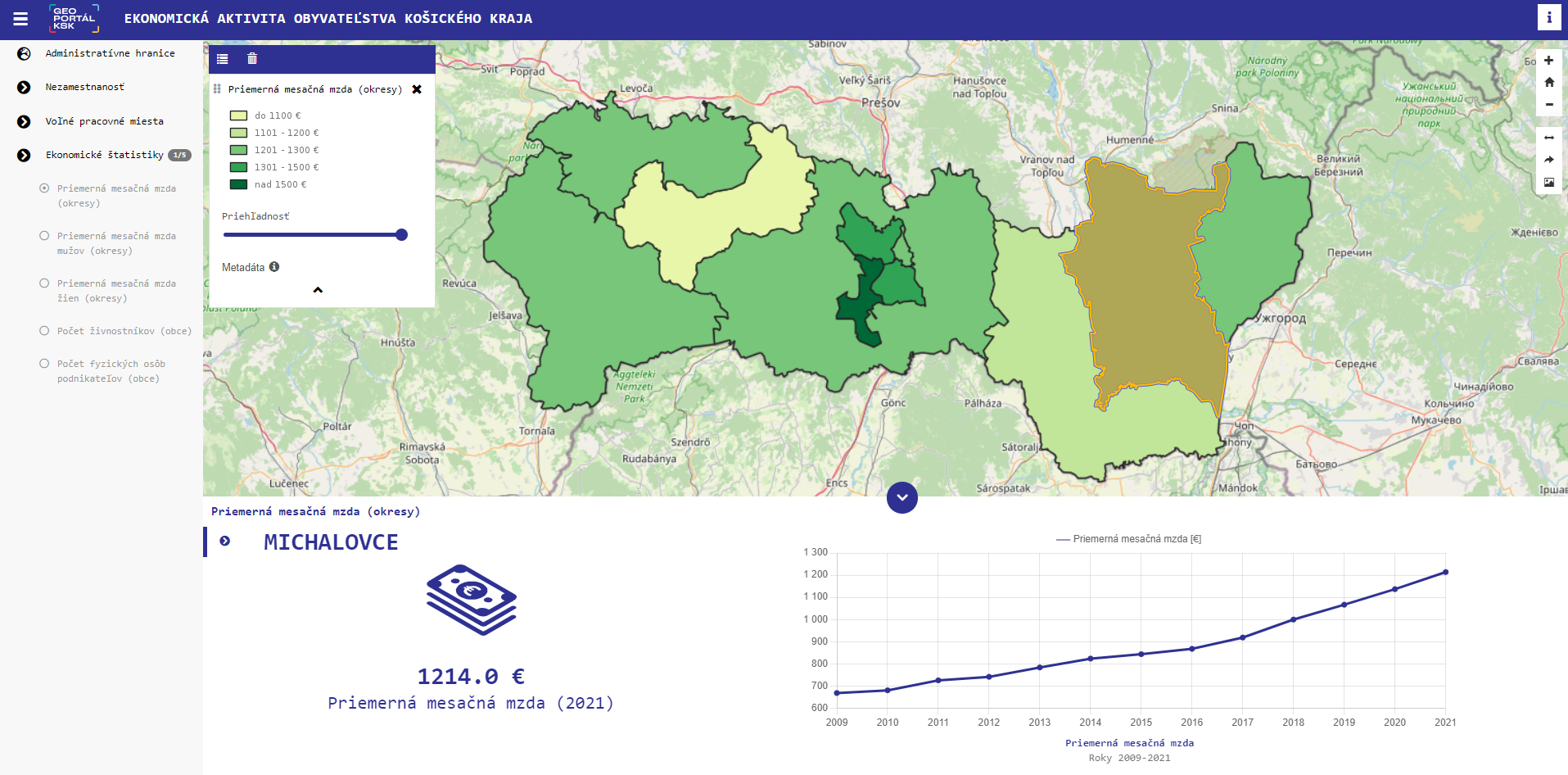Click the 'nad 1500 €' legend swatch
The width and height of the screenshot is (1568, 775).
click(x=238, y=184)
